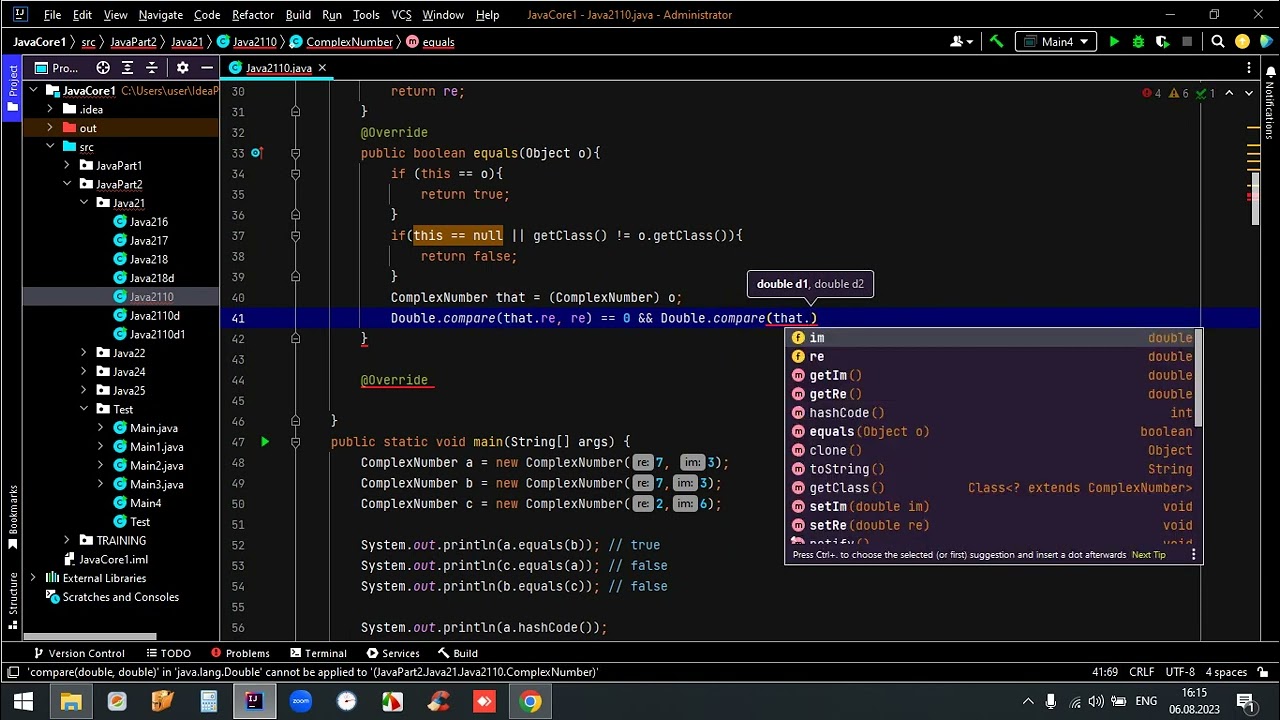This screenshot has height=720, width=1280.
Task: Expand the .idea folder
Action: tap(50, 109)
